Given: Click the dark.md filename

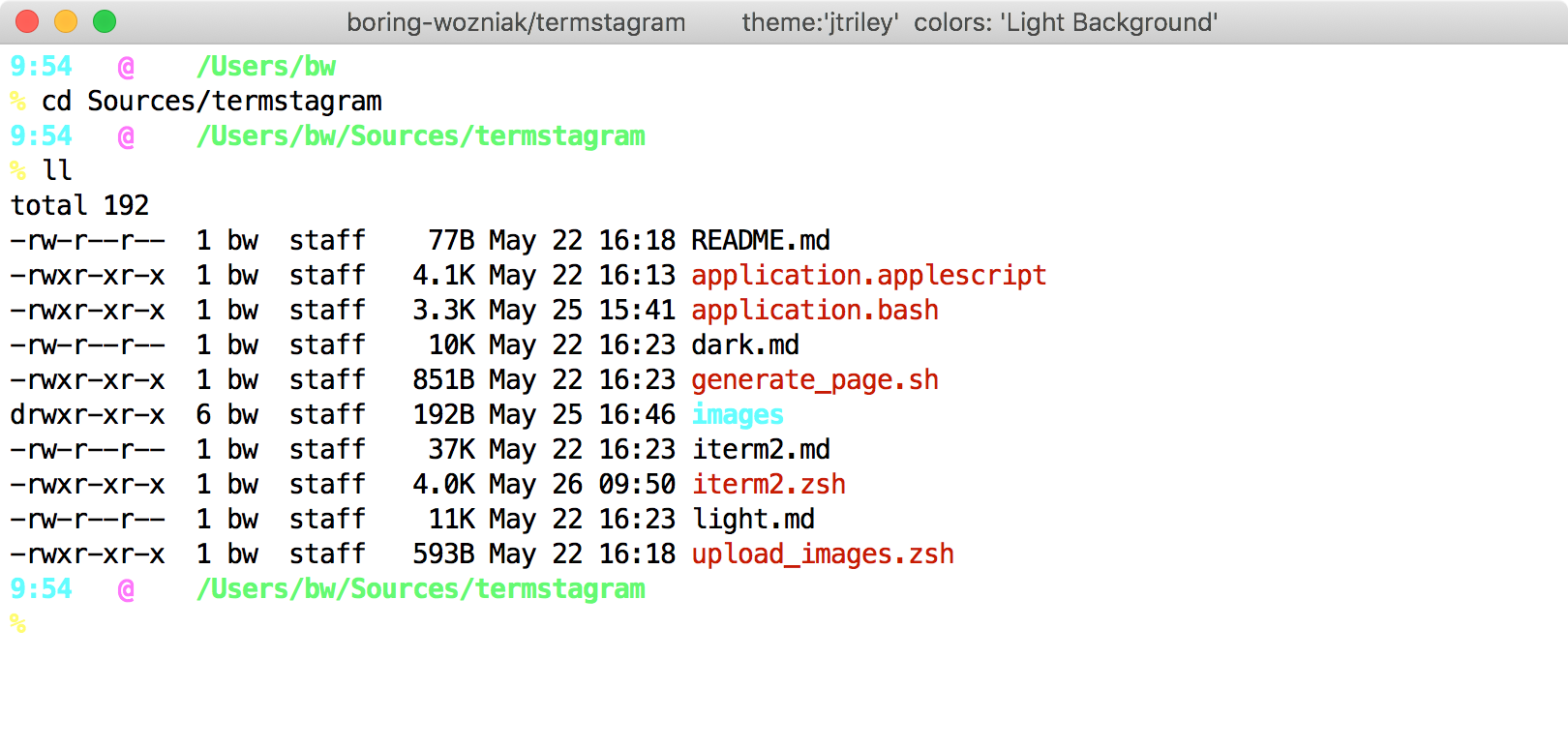Looking at the screenshot, I should [745, 345].
